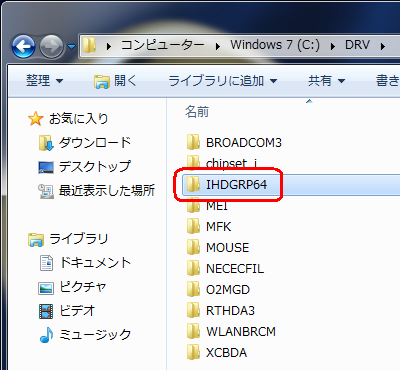
Task: Open ビデオ library
Action: (x=77, y=311)
